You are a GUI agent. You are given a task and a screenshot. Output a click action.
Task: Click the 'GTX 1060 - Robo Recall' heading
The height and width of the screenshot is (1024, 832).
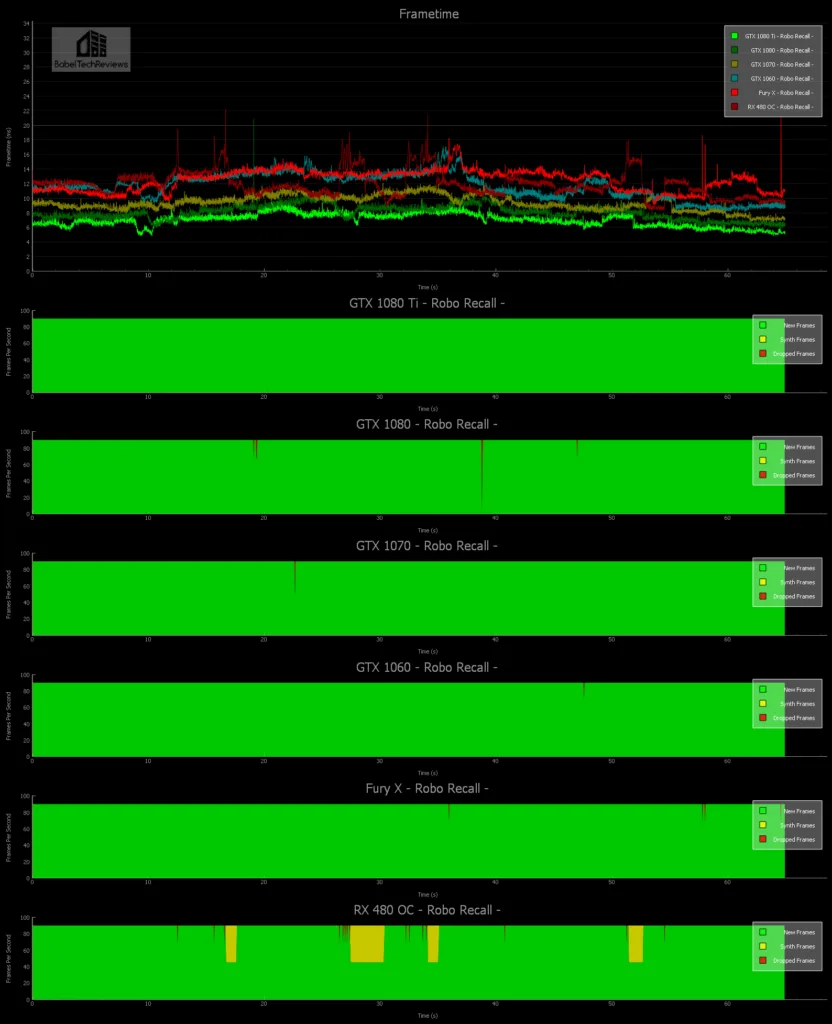click(426, 667)
